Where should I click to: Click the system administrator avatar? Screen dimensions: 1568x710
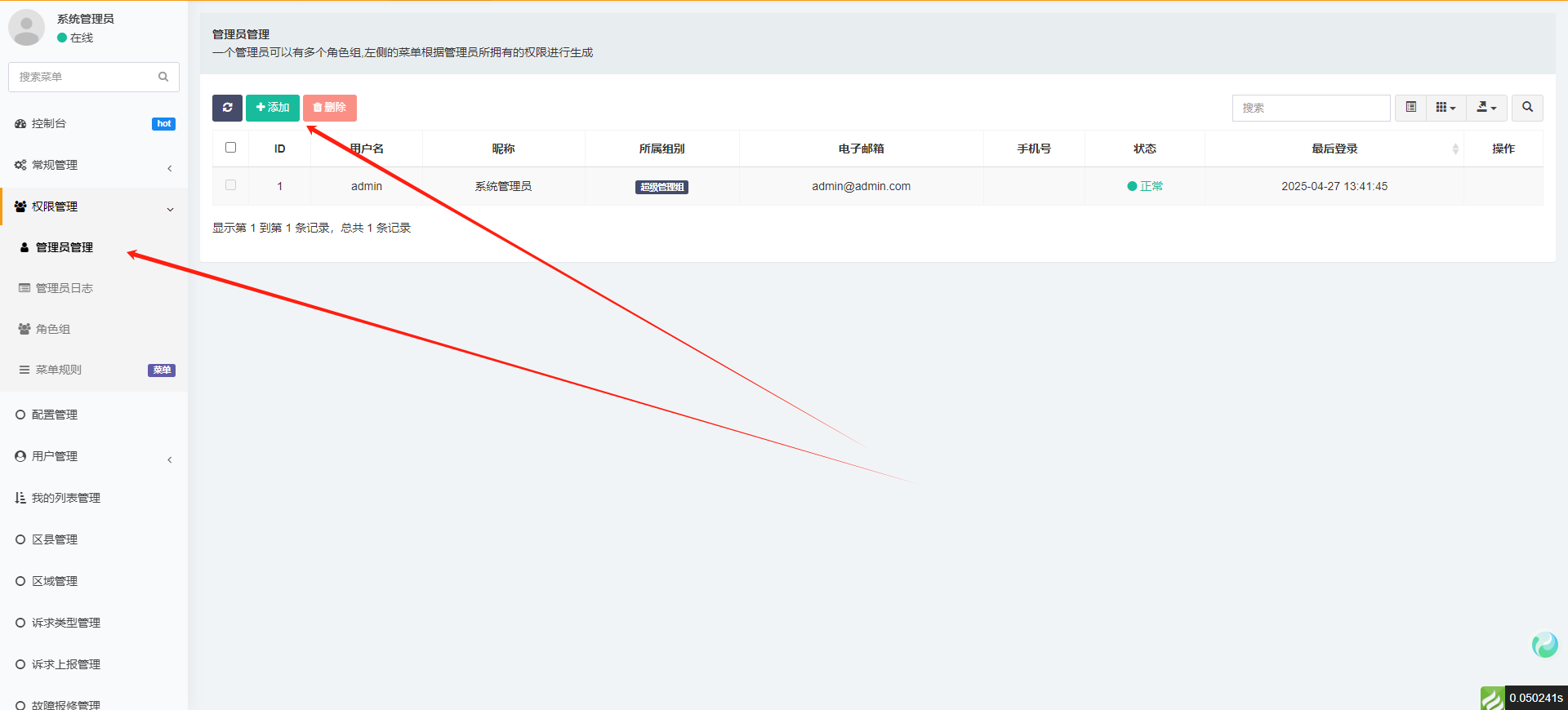[x=26, y=28]
